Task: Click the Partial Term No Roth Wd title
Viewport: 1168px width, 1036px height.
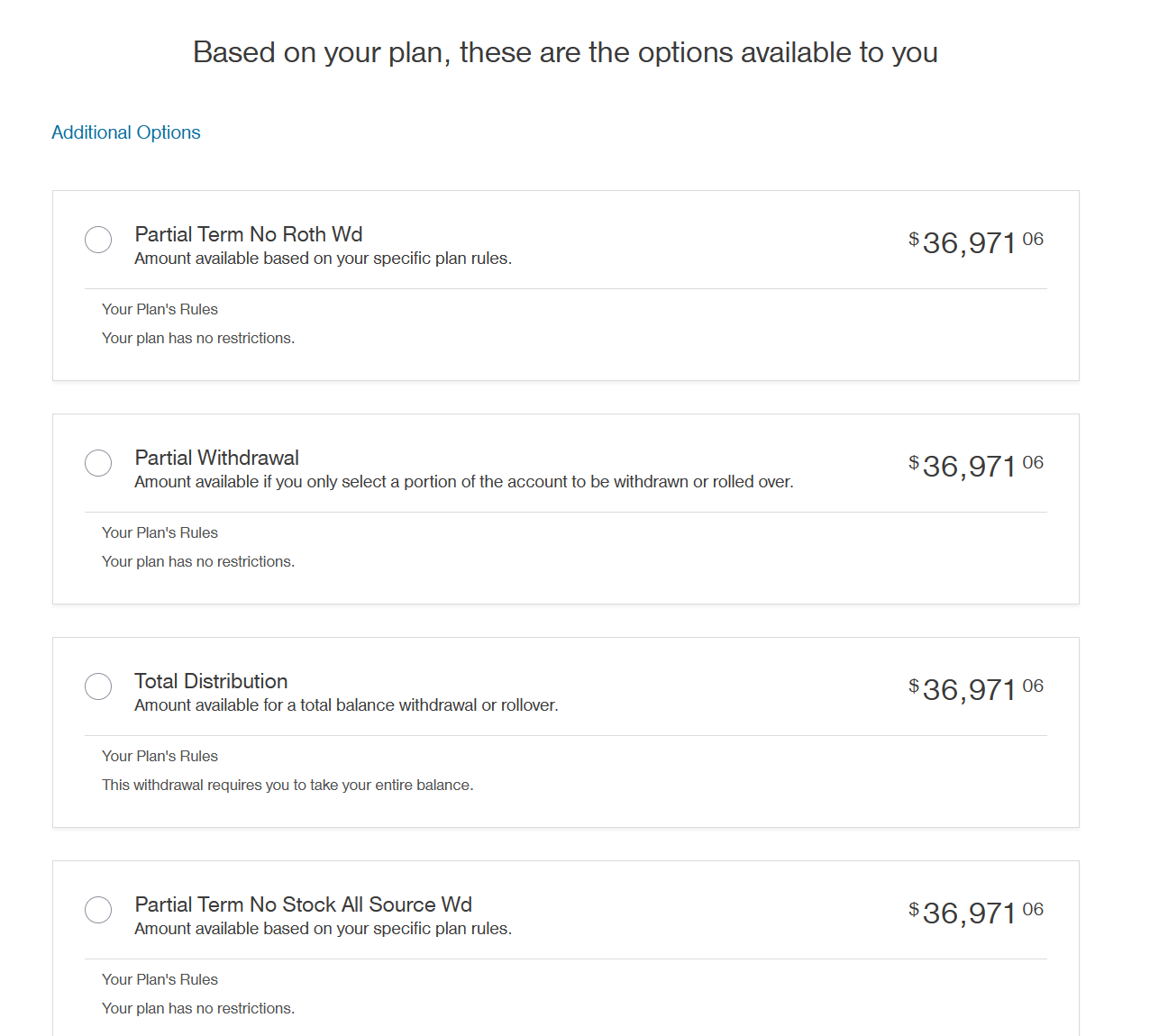Action: click(x=249, y=234)
